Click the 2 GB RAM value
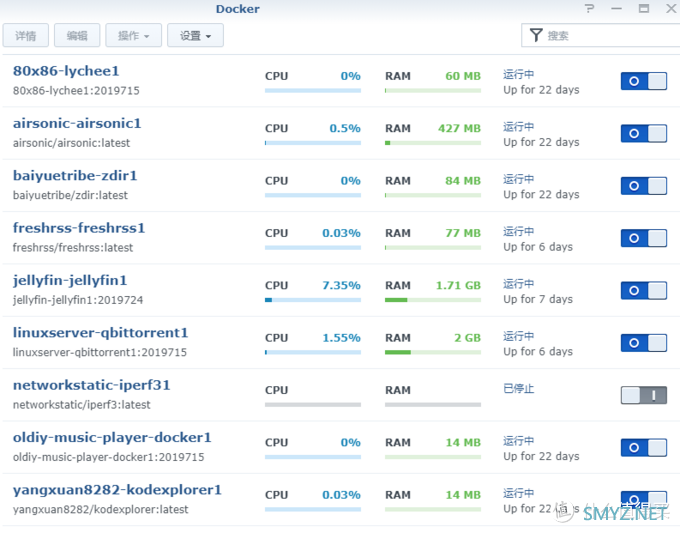The height and width of the screenshot is (533, 680). (x=468, y=338)
